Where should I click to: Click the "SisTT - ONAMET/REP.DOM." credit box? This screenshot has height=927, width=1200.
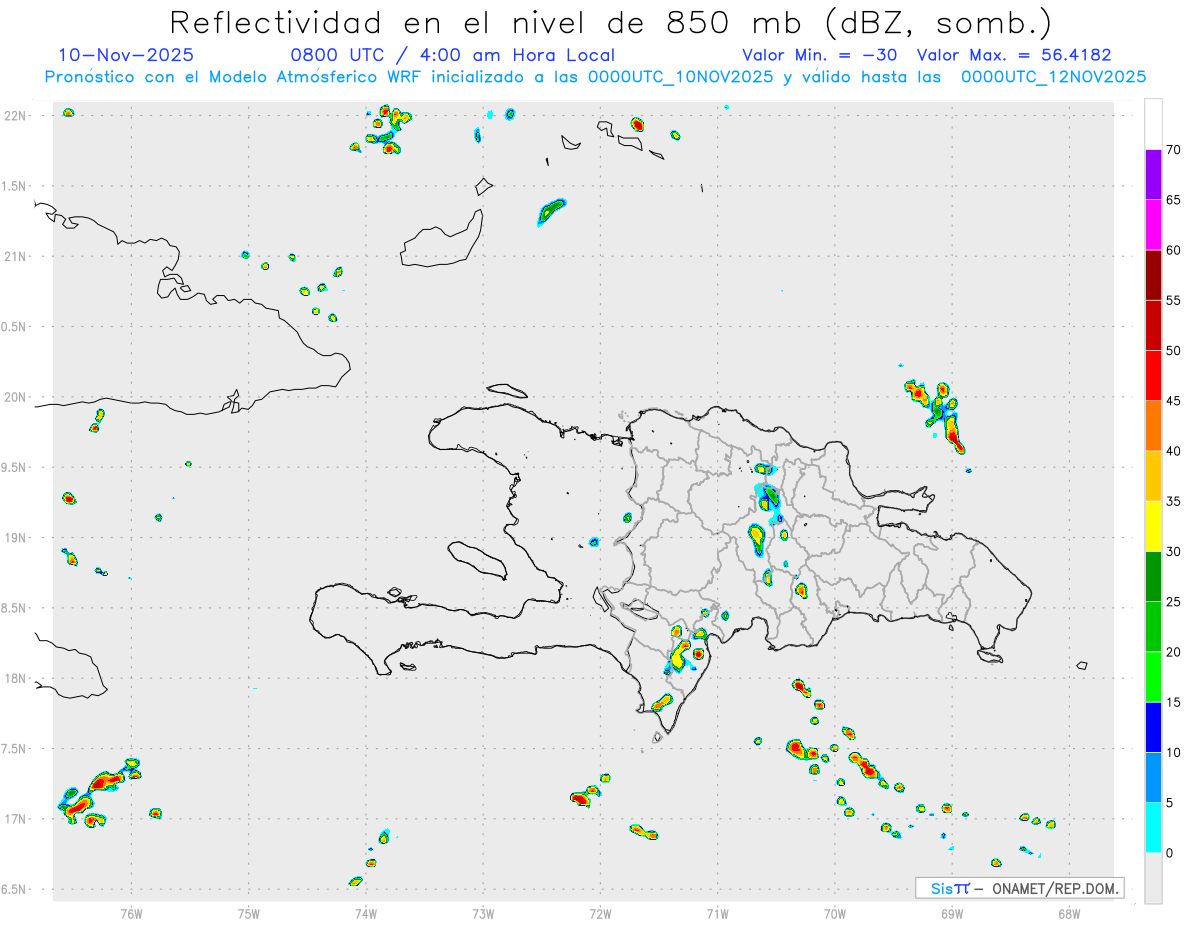tap(1020, 888)
